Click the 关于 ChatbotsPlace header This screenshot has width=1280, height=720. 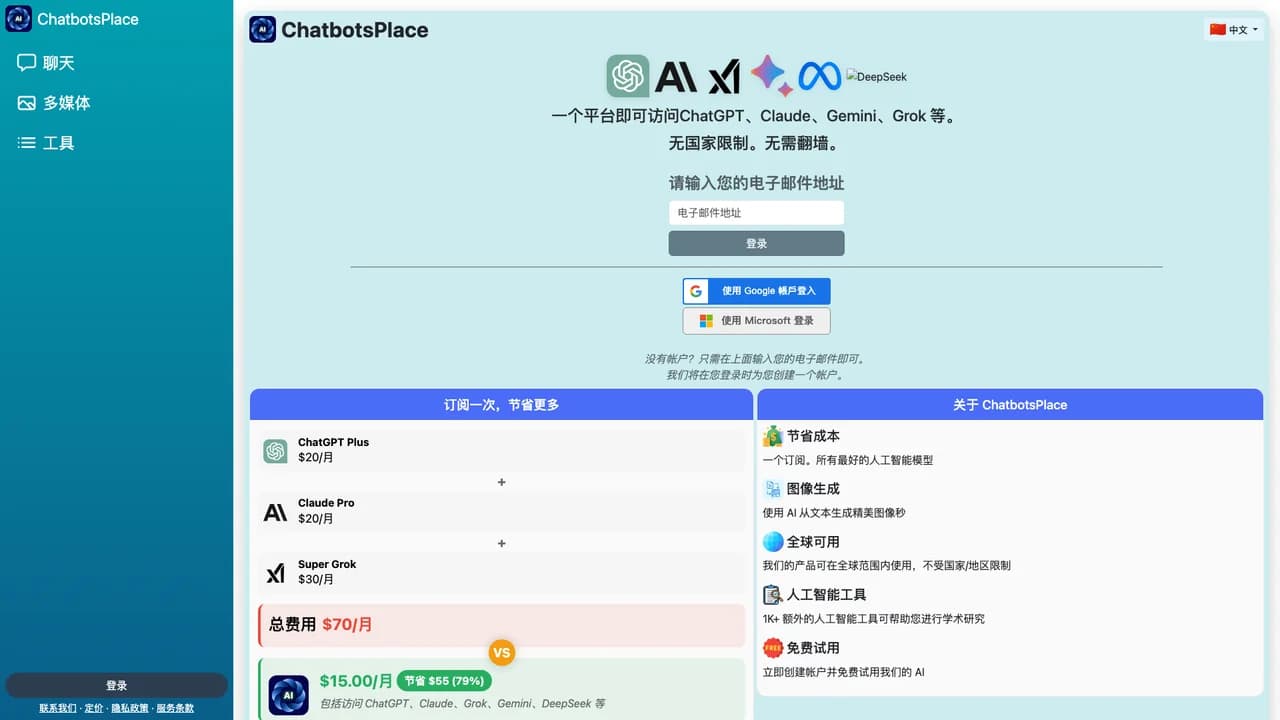1010,405
